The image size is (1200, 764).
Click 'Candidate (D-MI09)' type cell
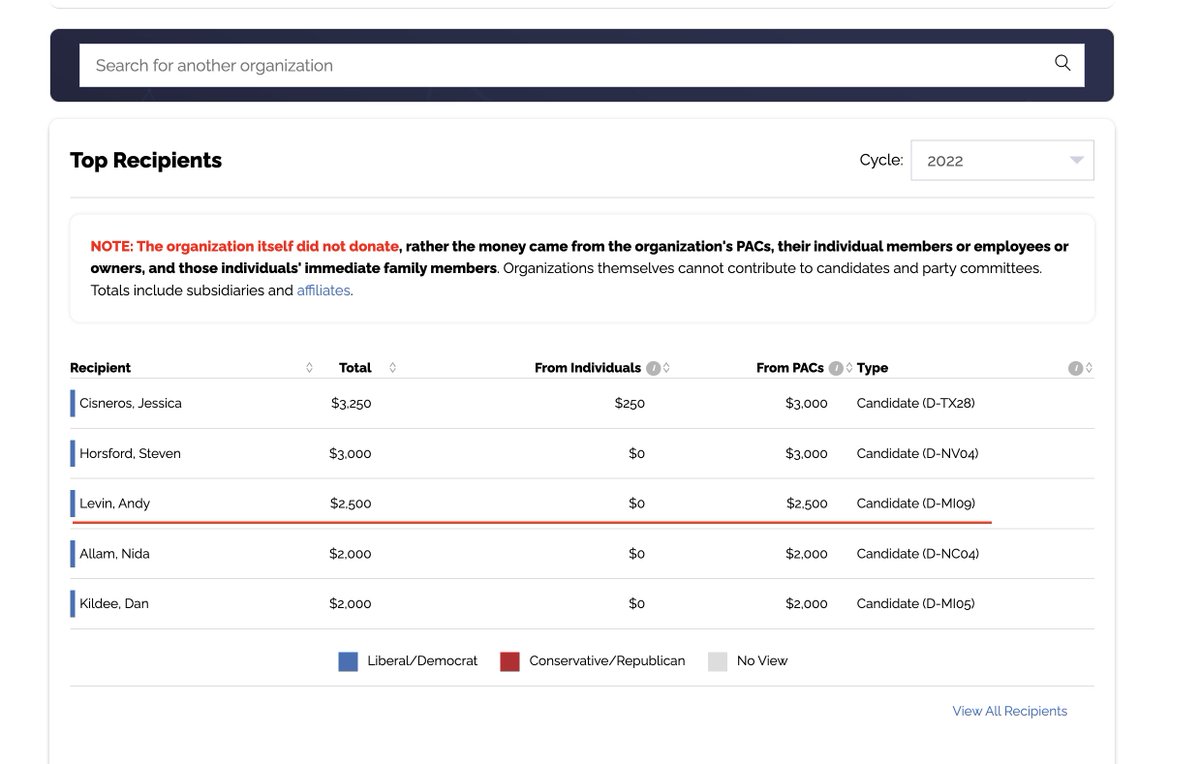pyautogui.click(x=916, y=503)
